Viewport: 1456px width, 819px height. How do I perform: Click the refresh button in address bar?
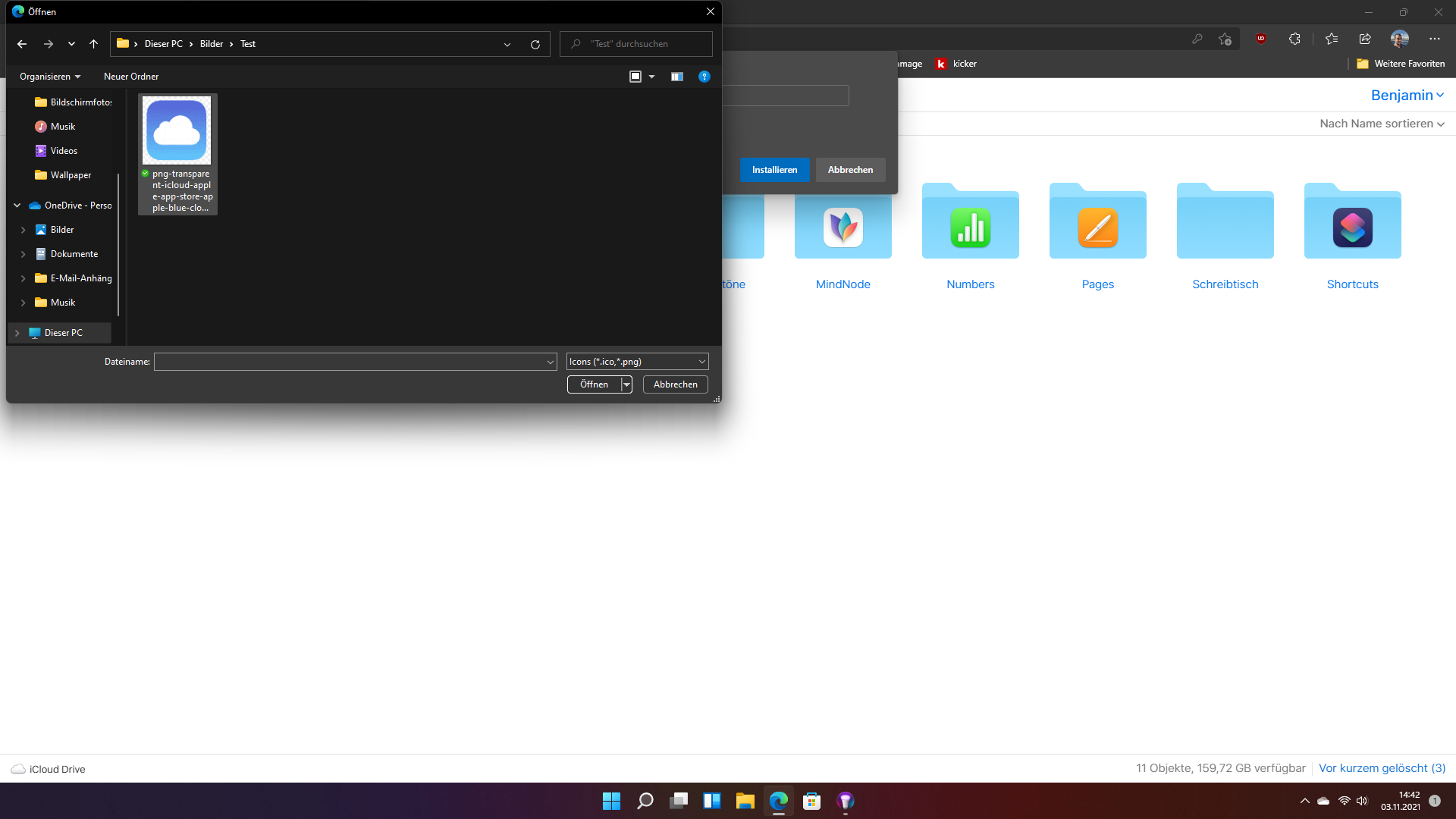[535, 44]
